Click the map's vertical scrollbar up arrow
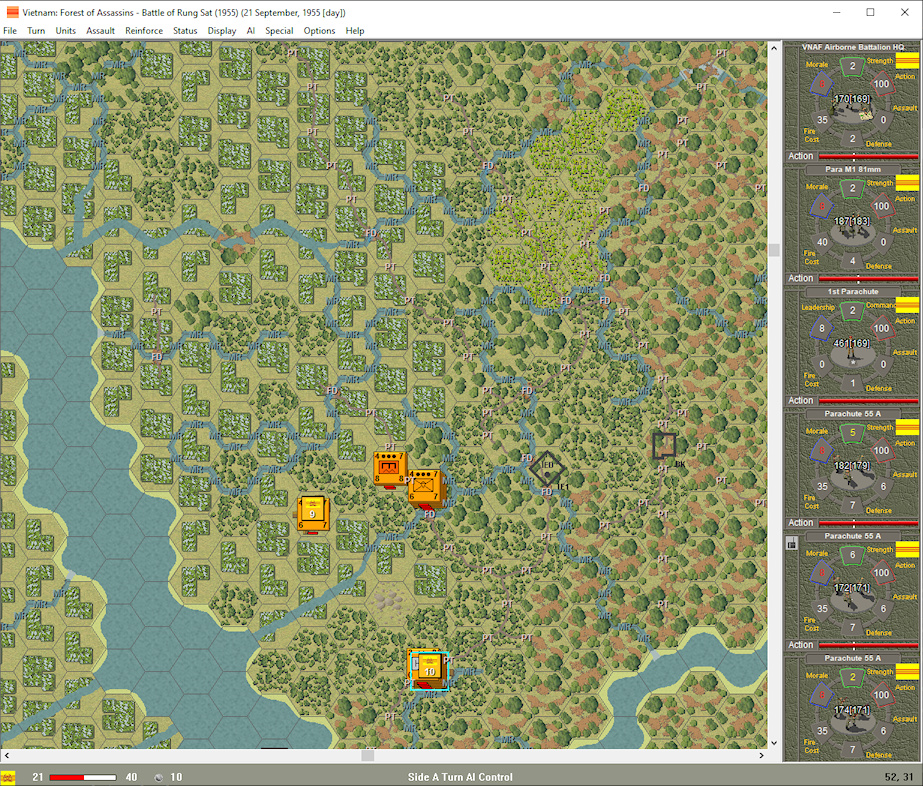 774,48
